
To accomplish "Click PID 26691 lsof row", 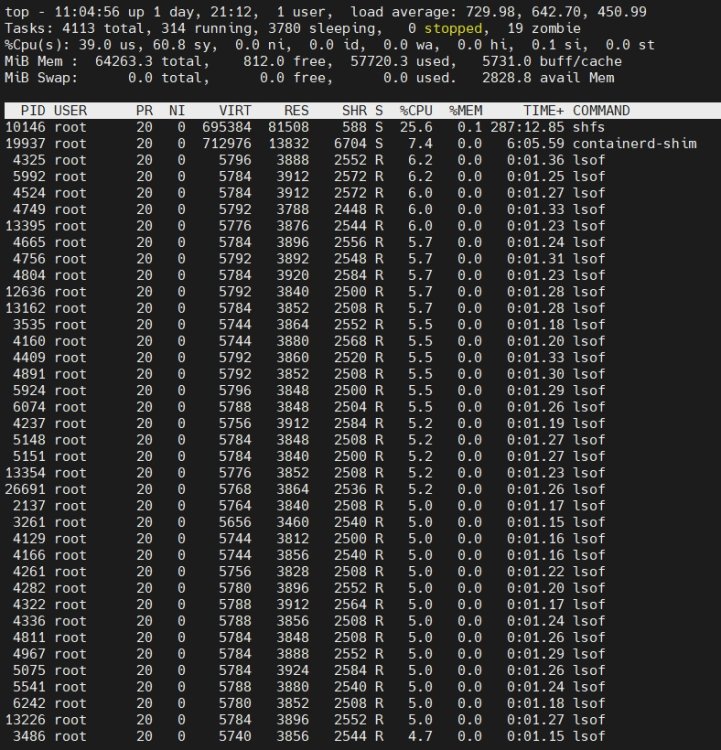I will pos(305,489).
